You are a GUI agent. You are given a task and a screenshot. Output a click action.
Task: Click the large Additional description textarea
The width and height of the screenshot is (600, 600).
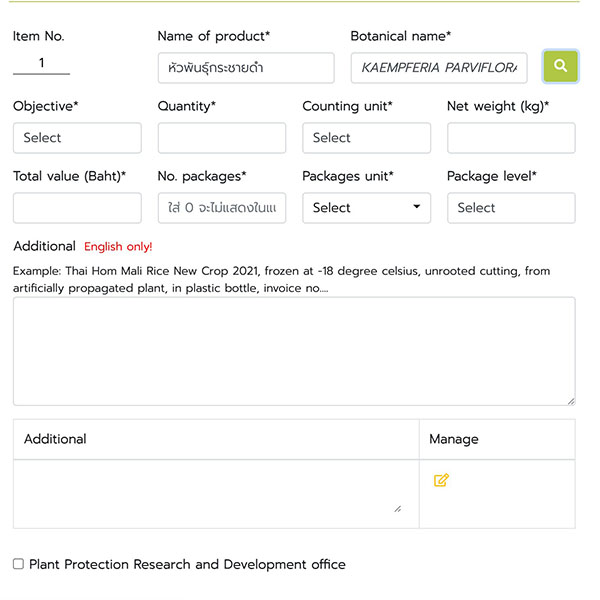click(x=293, y=350)
